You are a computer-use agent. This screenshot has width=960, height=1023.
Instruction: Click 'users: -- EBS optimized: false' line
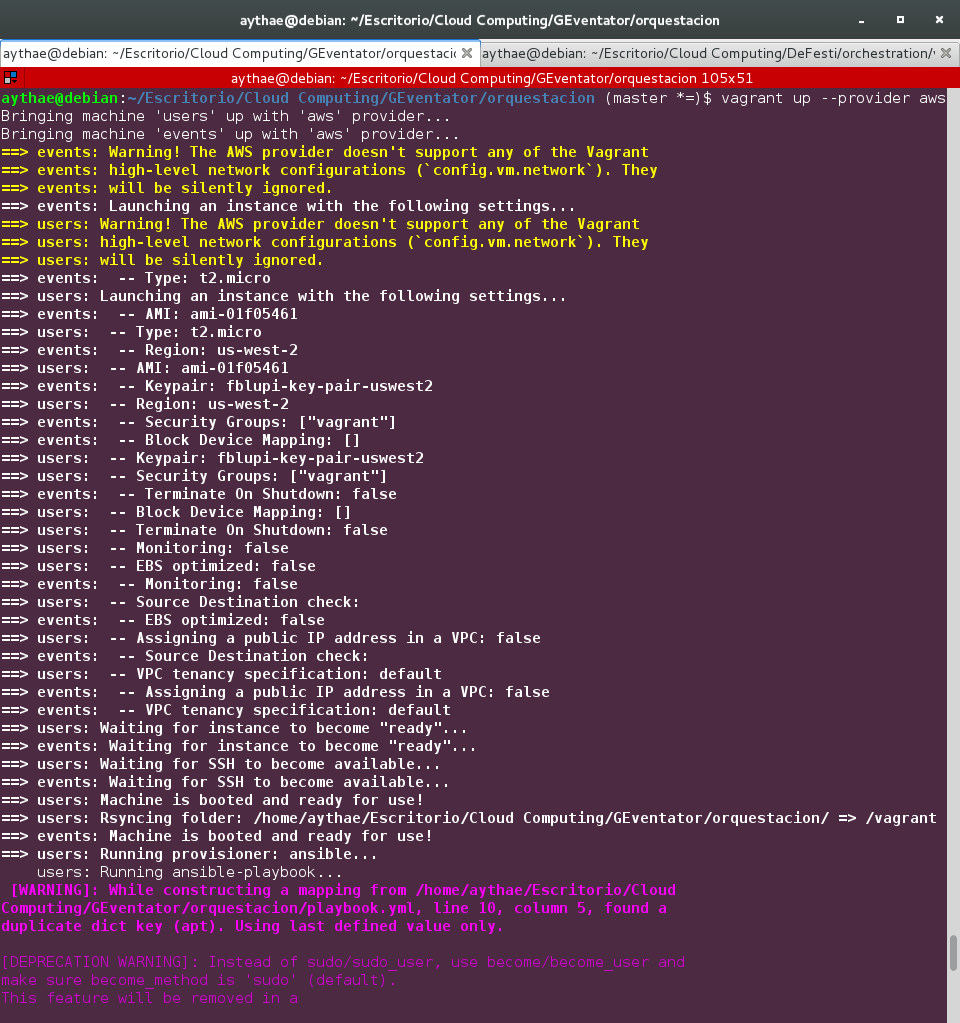(158, 566)
